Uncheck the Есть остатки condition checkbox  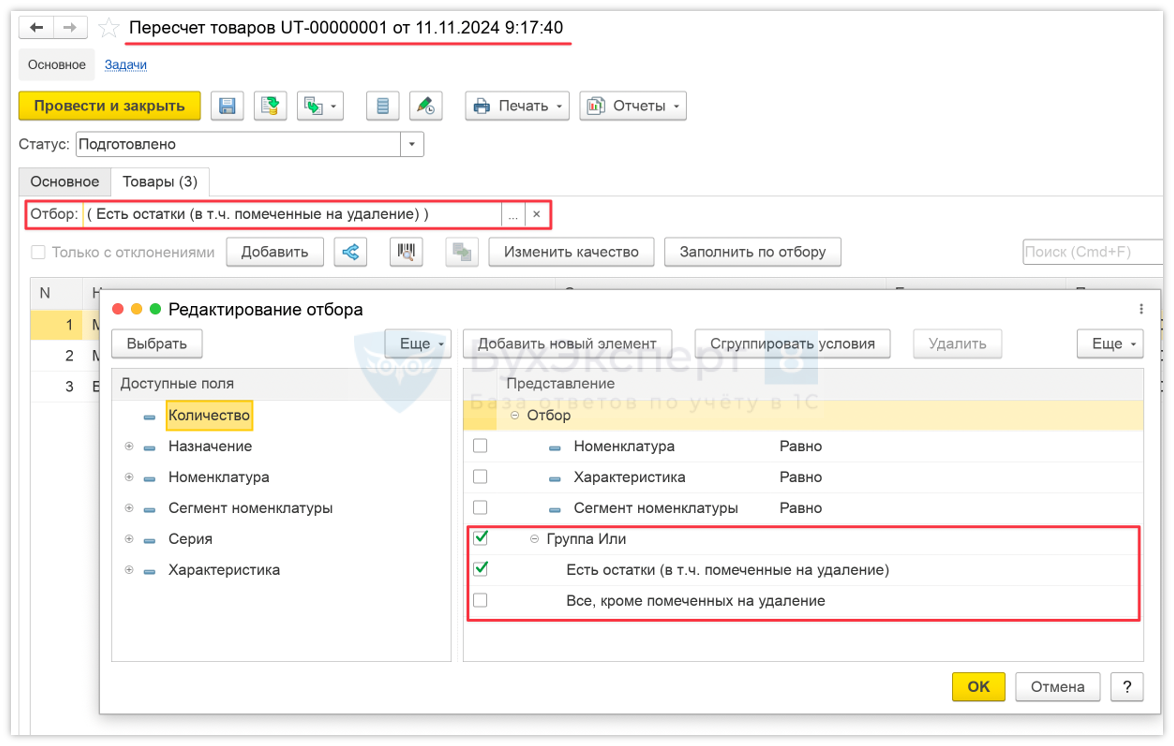click(x=480, y=569)
